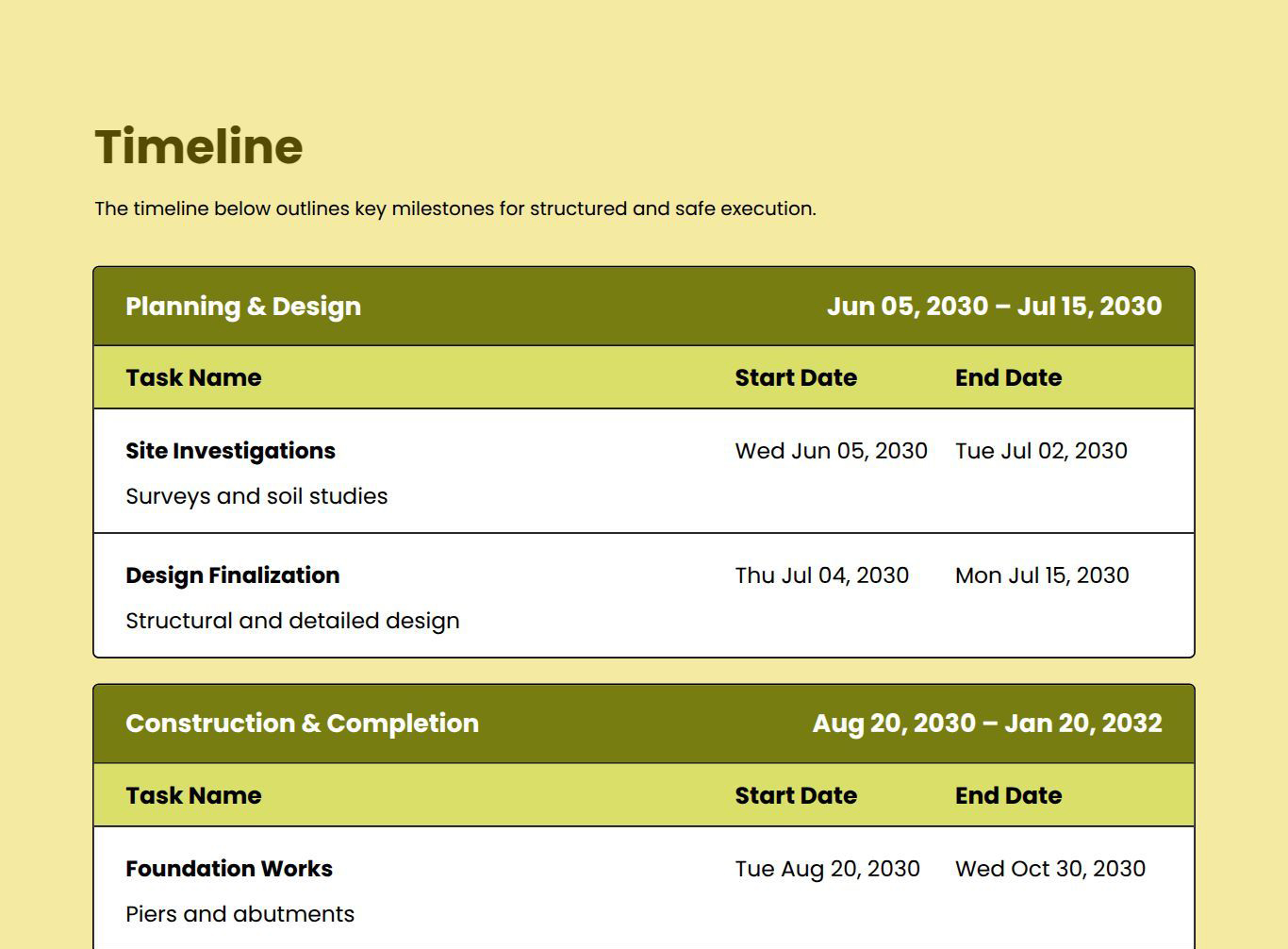Image resolution: width=1288 pixels, height=949 pixels.
Task: Click the Timeline page heading
Action: tap(198, 147)
